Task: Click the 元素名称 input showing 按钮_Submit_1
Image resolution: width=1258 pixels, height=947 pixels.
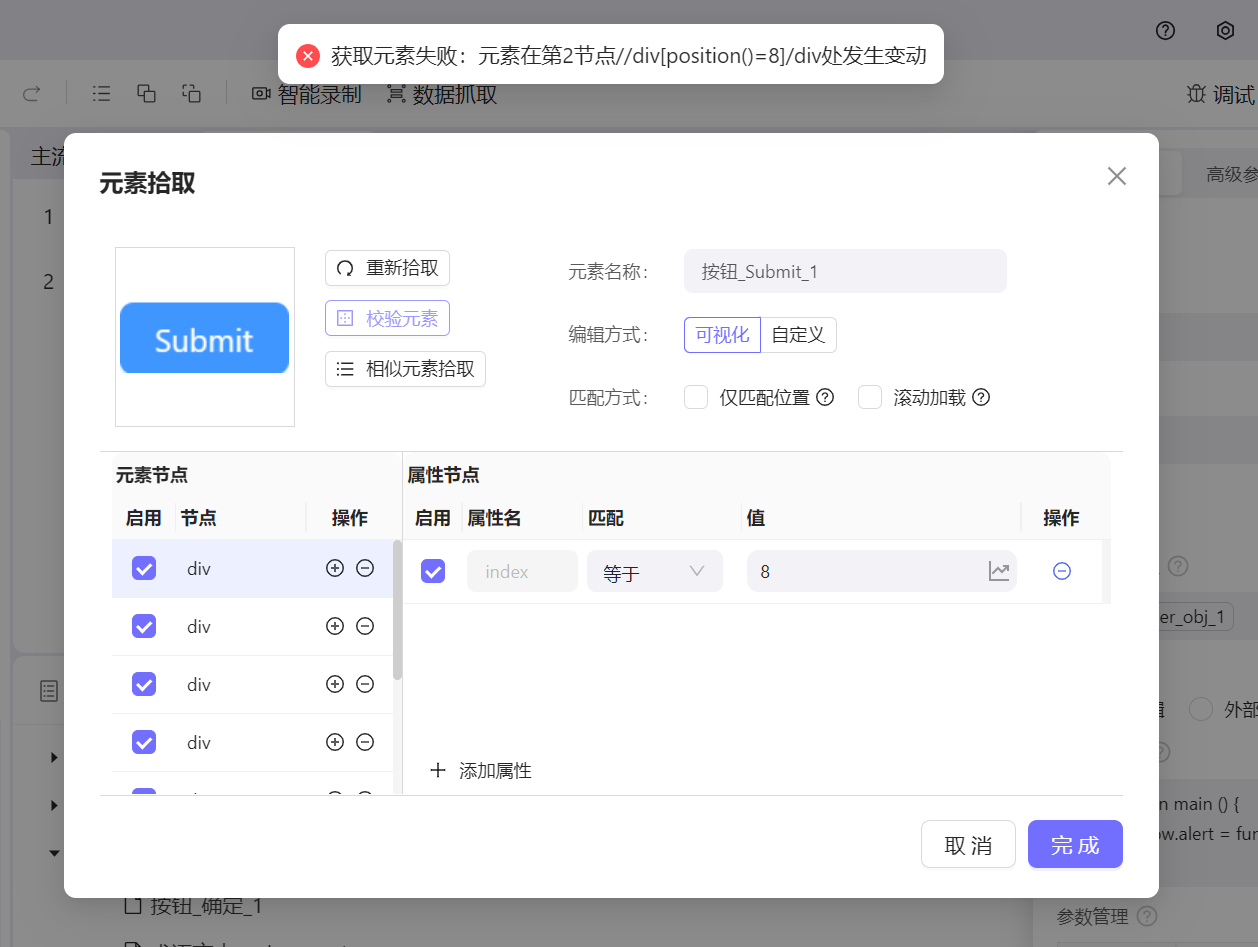Action: click(845, 271)
